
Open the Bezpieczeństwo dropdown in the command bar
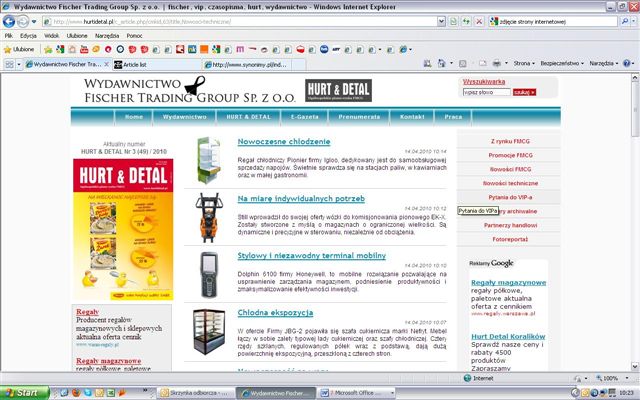pos(562,64)
